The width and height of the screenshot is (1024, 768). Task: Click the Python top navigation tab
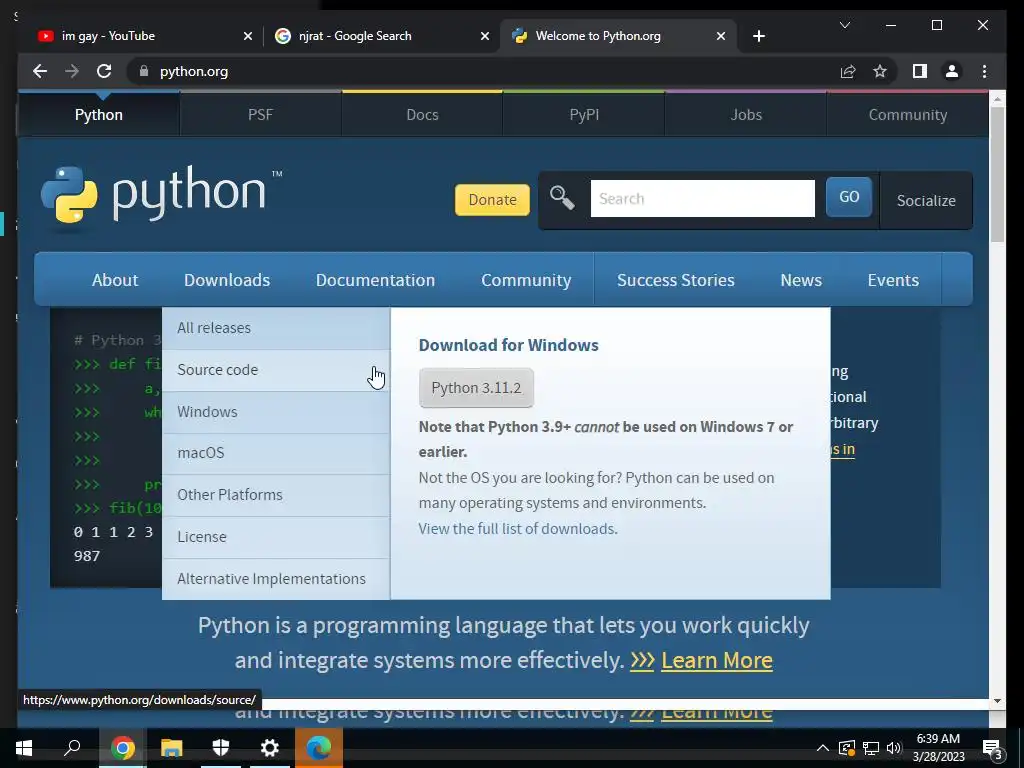(x=99, y=114)
